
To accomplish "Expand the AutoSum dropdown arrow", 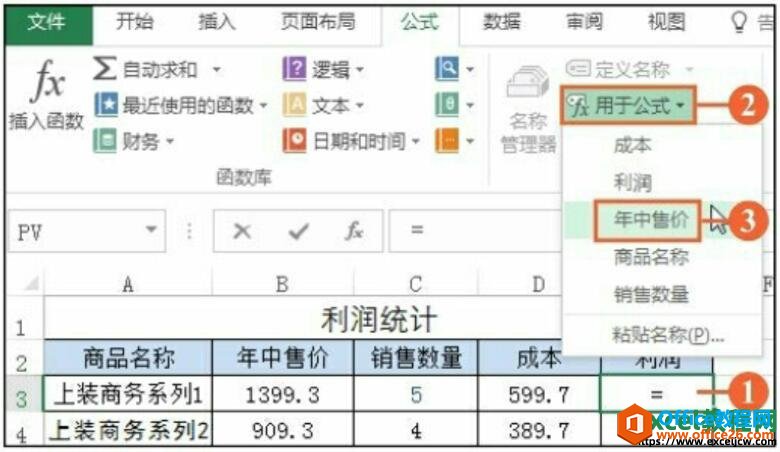I will coord(217,70).
